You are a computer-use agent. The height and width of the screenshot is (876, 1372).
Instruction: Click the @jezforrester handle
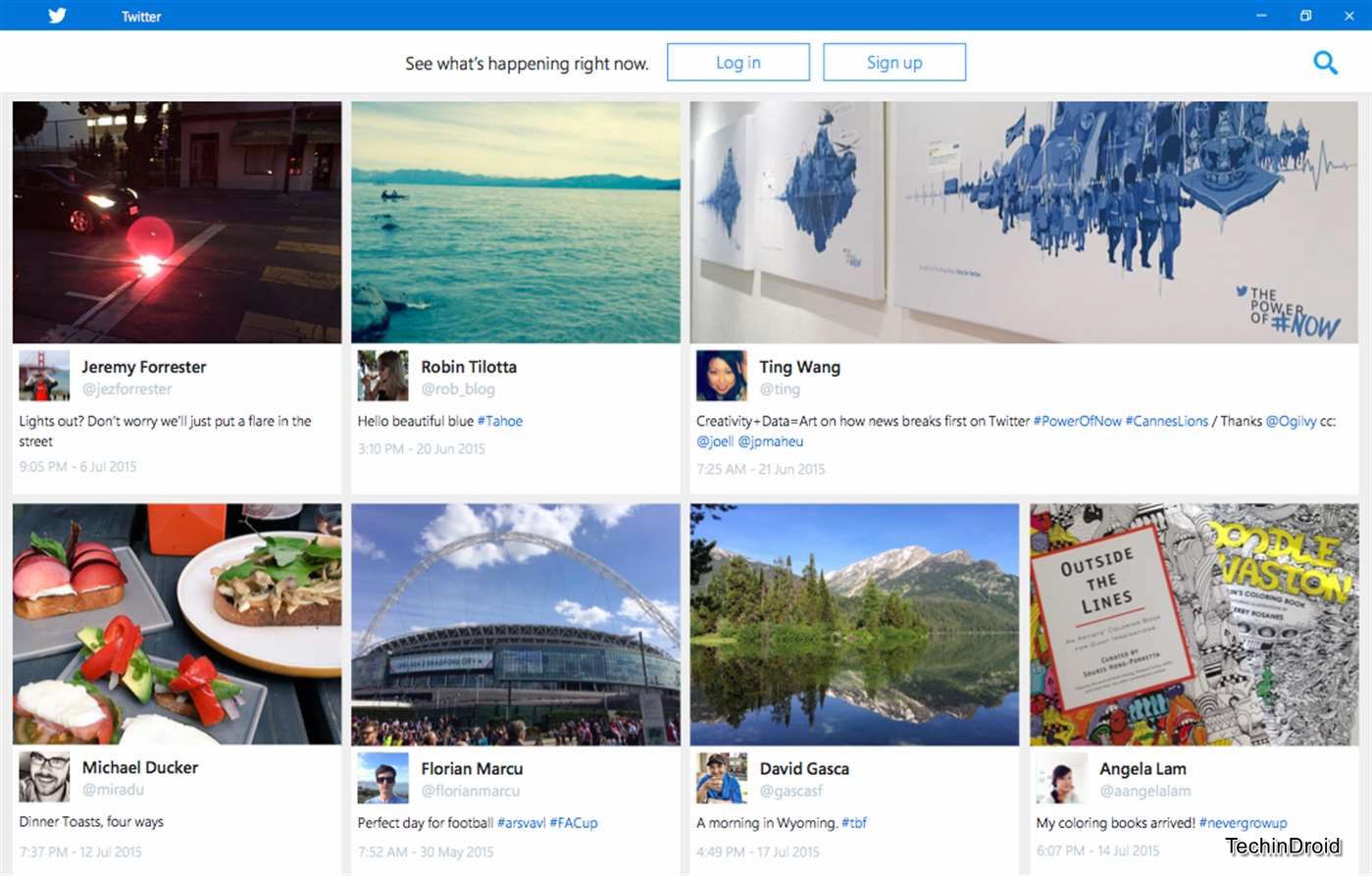[127, 389]
